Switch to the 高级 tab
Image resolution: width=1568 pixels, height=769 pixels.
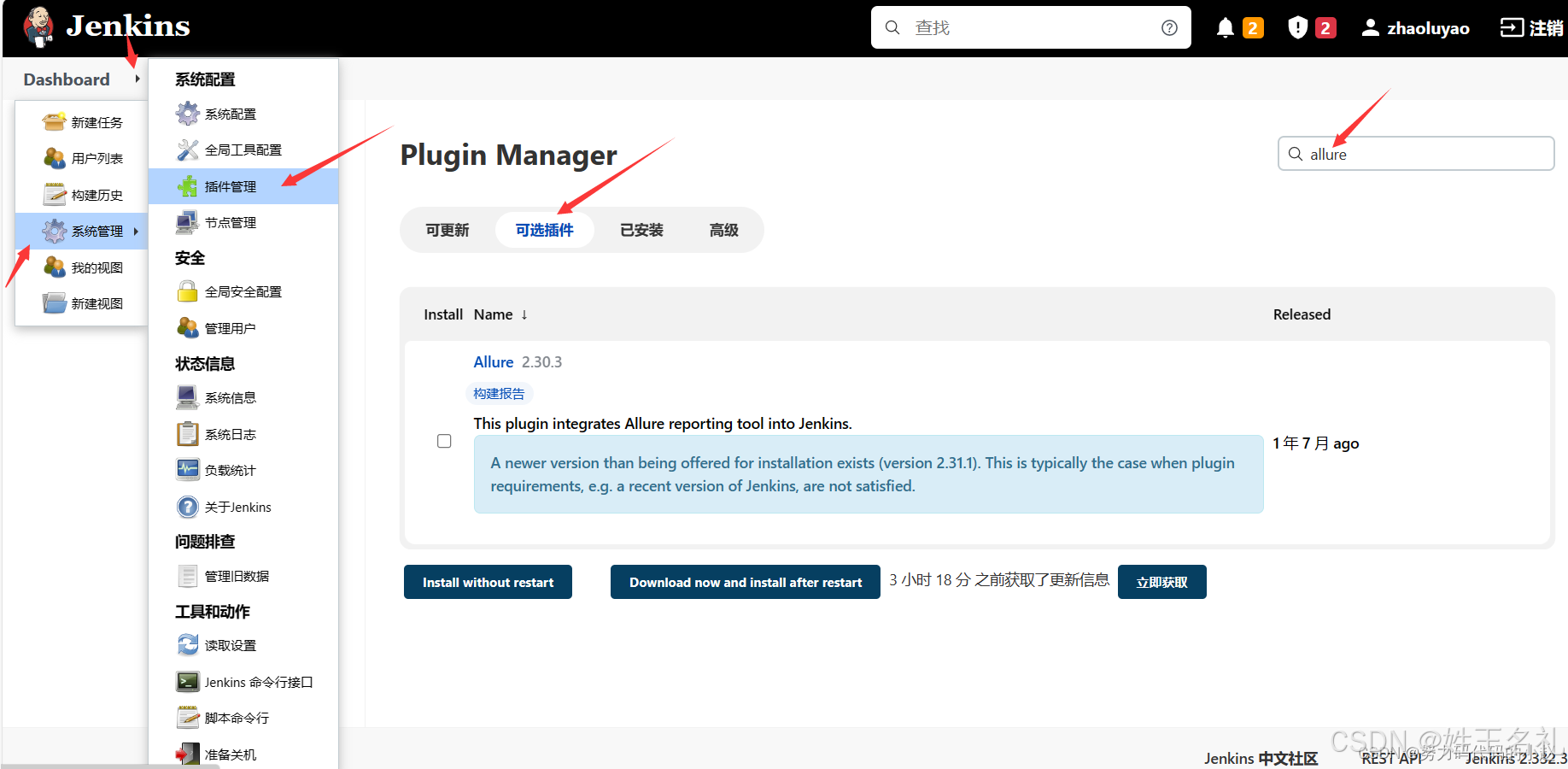pos(724,230)
